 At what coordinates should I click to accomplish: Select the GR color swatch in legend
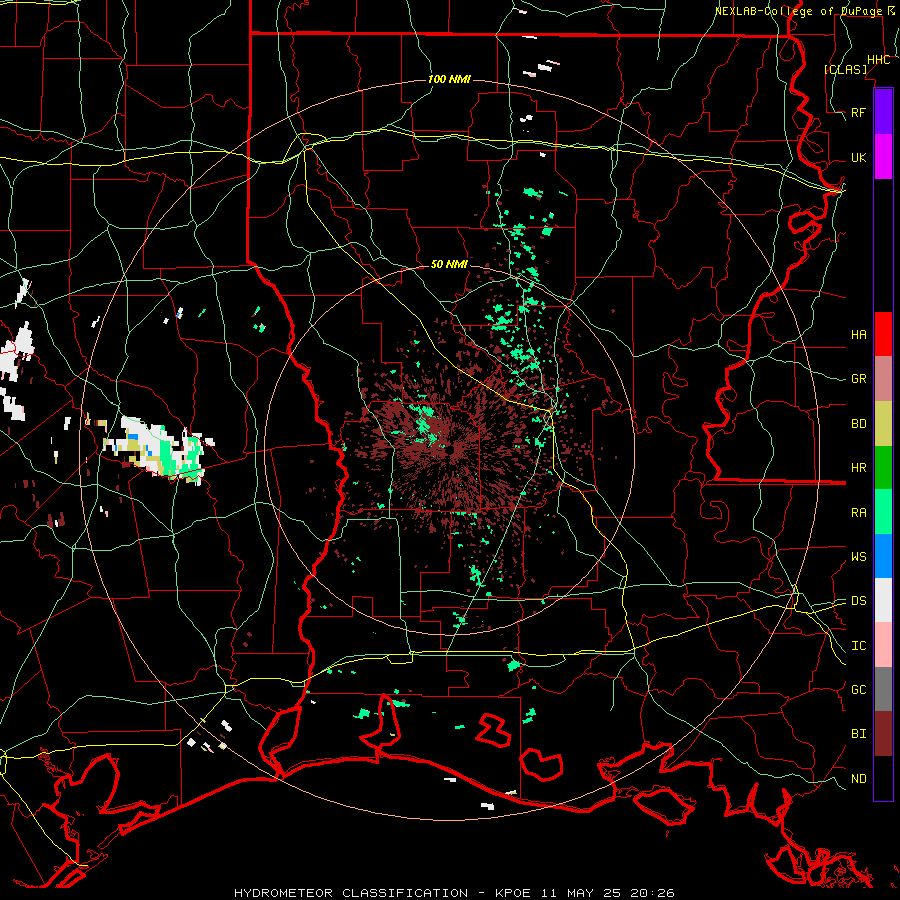pos(883,378)
